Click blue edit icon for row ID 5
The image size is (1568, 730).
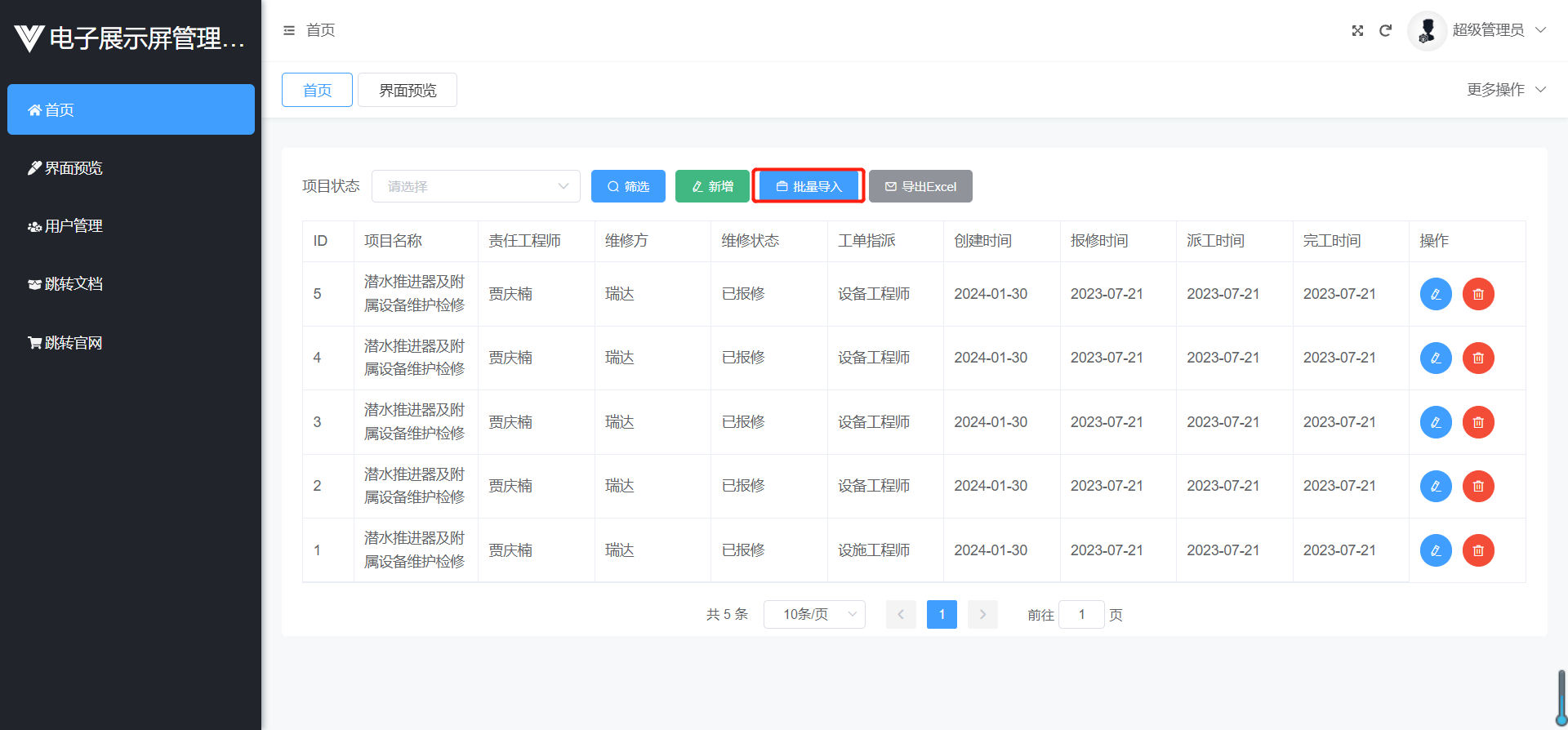[x=1436, y=294]
